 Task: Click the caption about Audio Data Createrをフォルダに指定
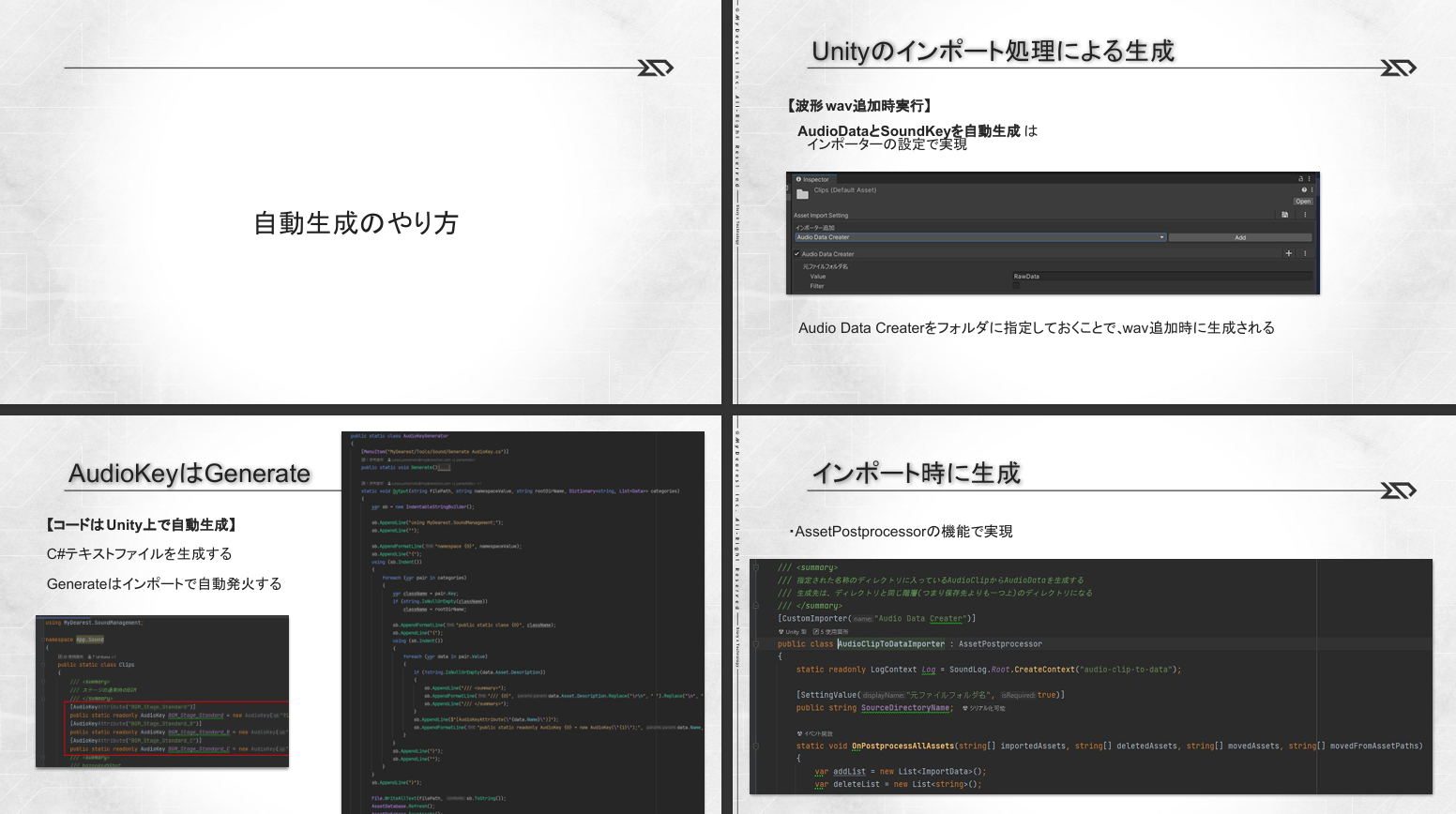coord(1037,328)
